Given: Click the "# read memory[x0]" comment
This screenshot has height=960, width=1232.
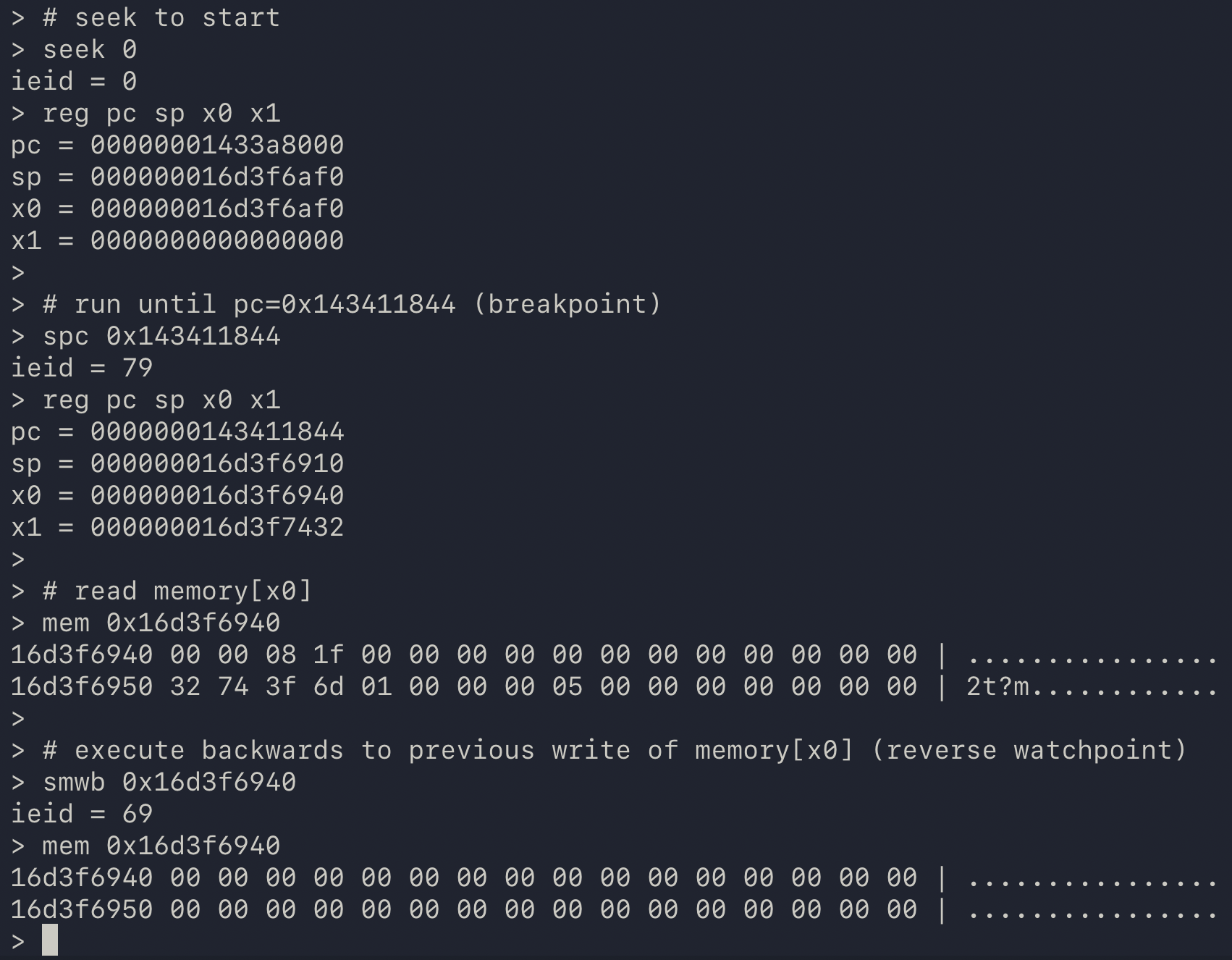Looking at the screenshot, I should (x=177, y=591).
